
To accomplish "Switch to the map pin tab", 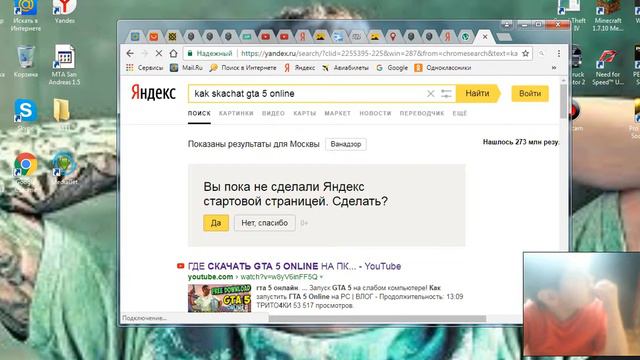I will point(393,37).
